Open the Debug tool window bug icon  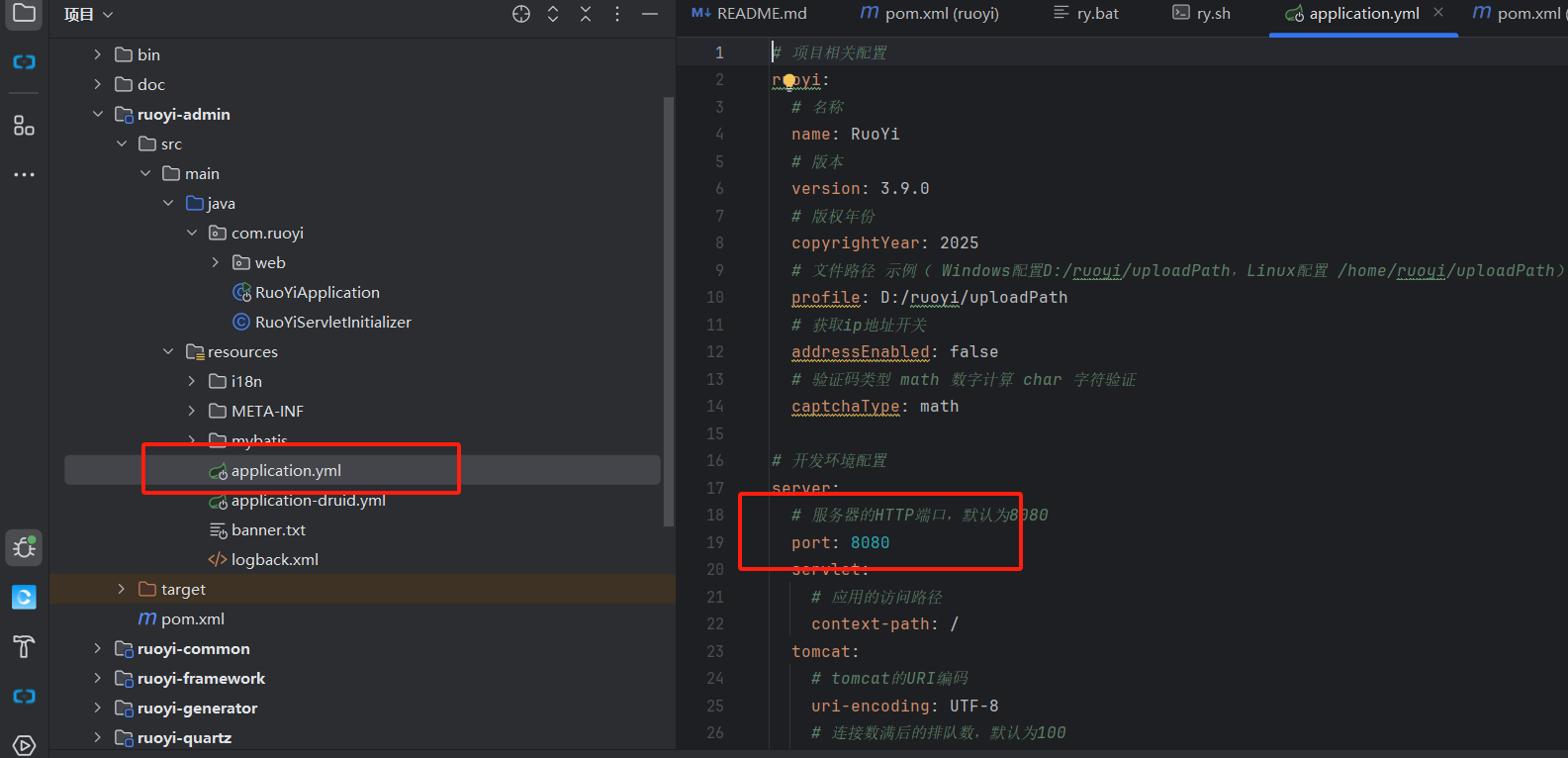pyautogui.click(x=24, y=547)
